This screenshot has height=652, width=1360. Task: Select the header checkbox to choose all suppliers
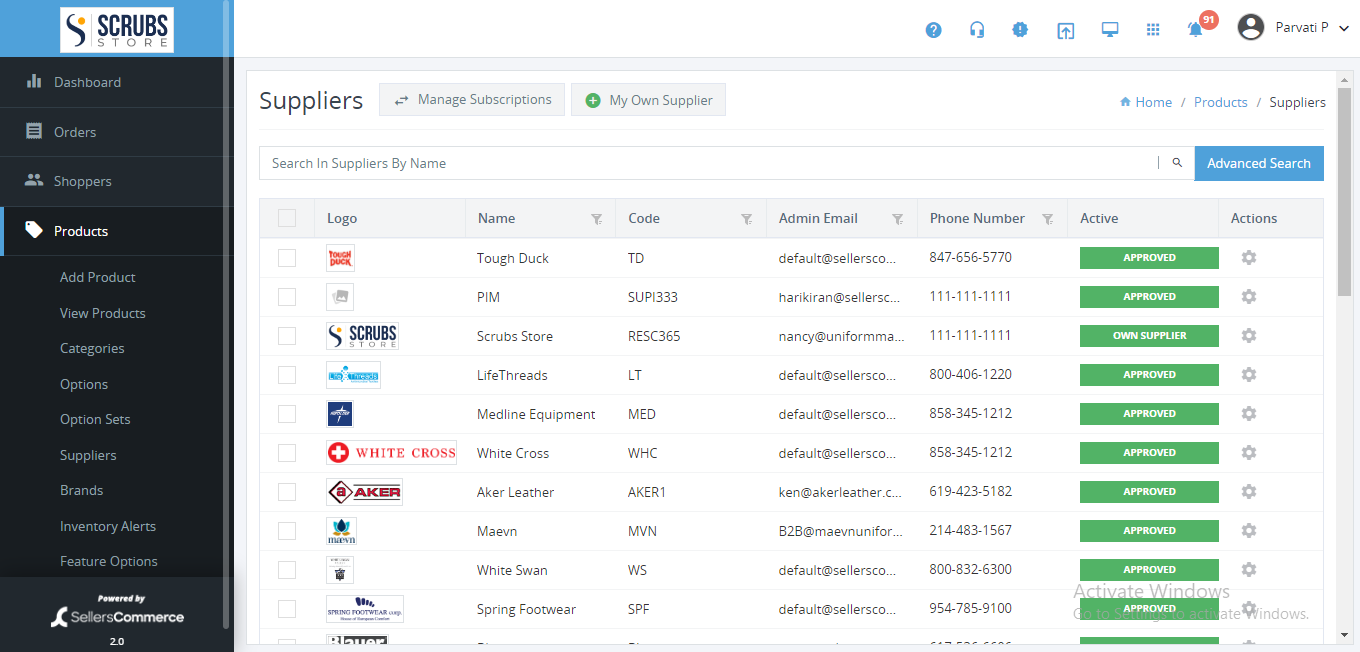(287, 217)
